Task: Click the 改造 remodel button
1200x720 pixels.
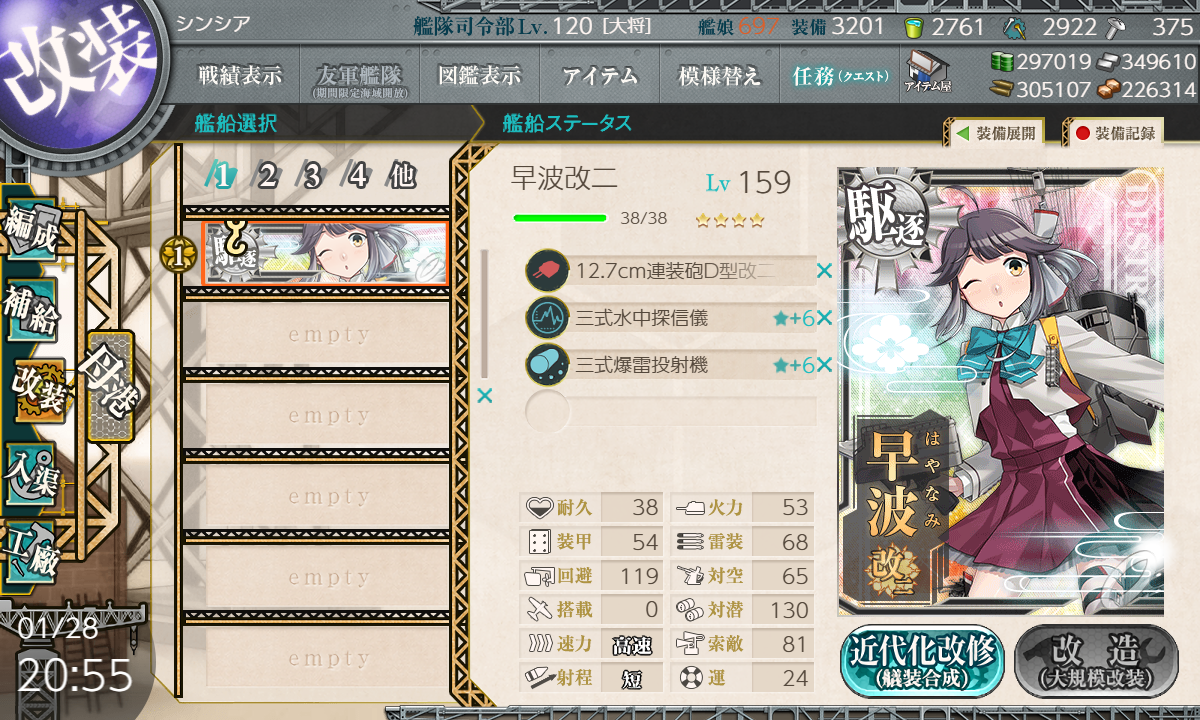Action: click(1096, 659)
